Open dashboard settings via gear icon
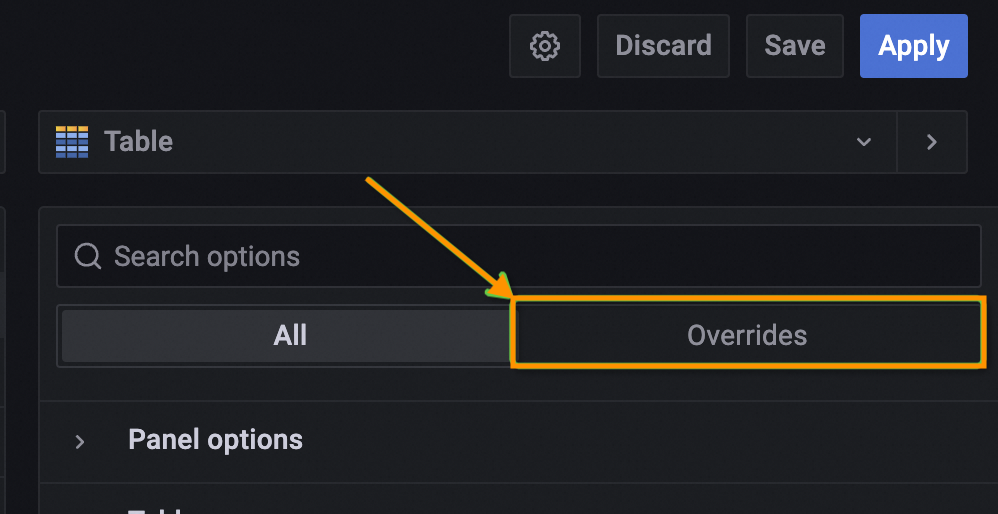The image size is (998, 514). [545, 46]
